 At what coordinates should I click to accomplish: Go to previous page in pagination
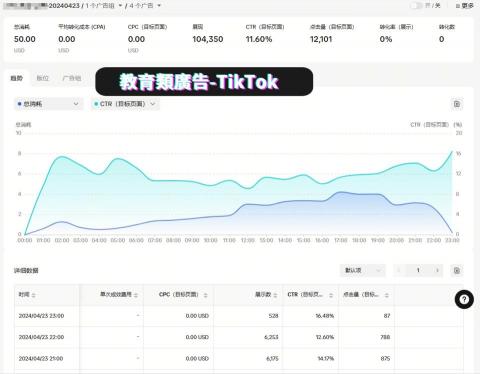click(399, 270)
